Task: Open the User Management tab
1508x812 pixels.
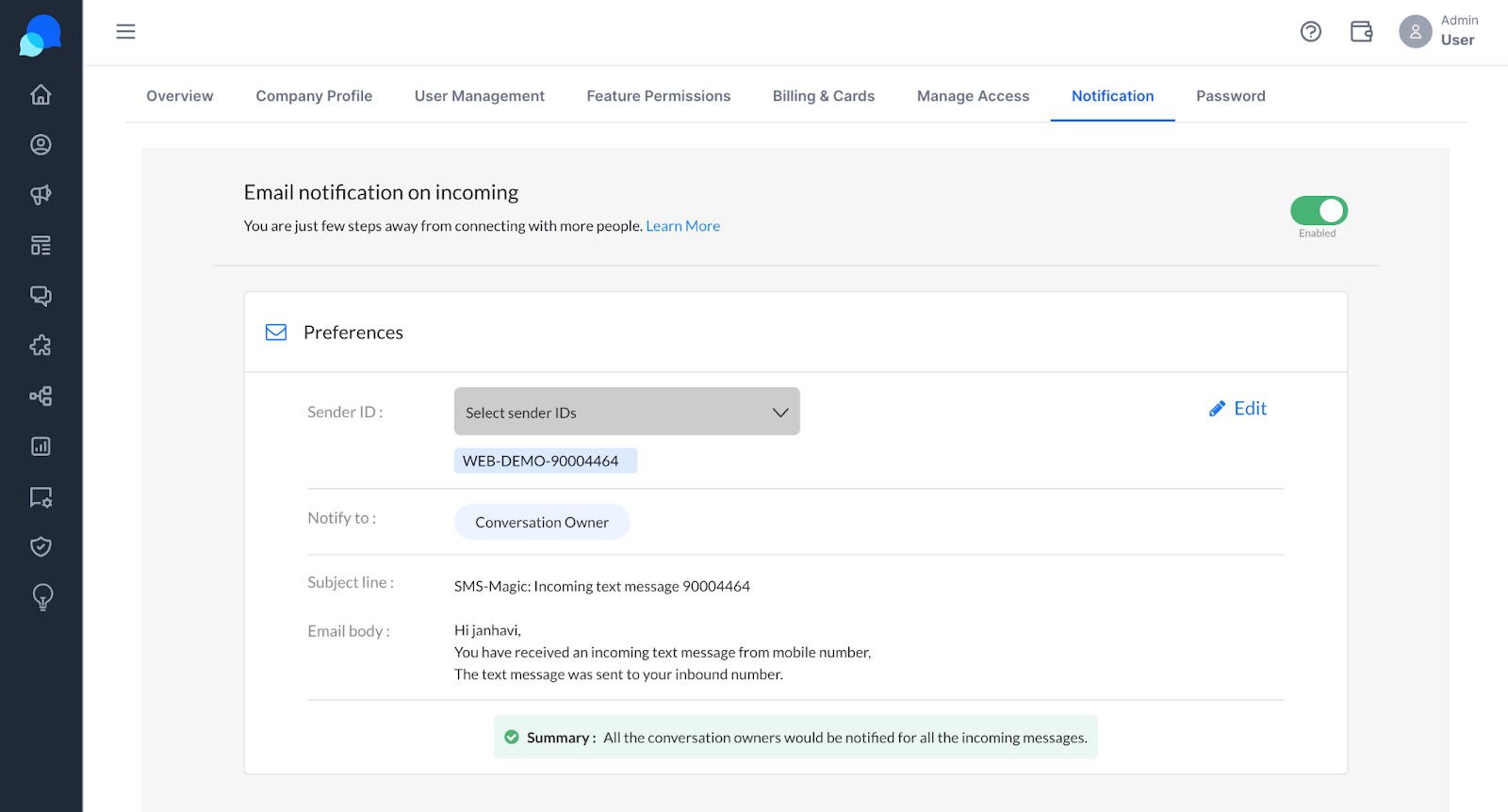Action: point(480,96)
